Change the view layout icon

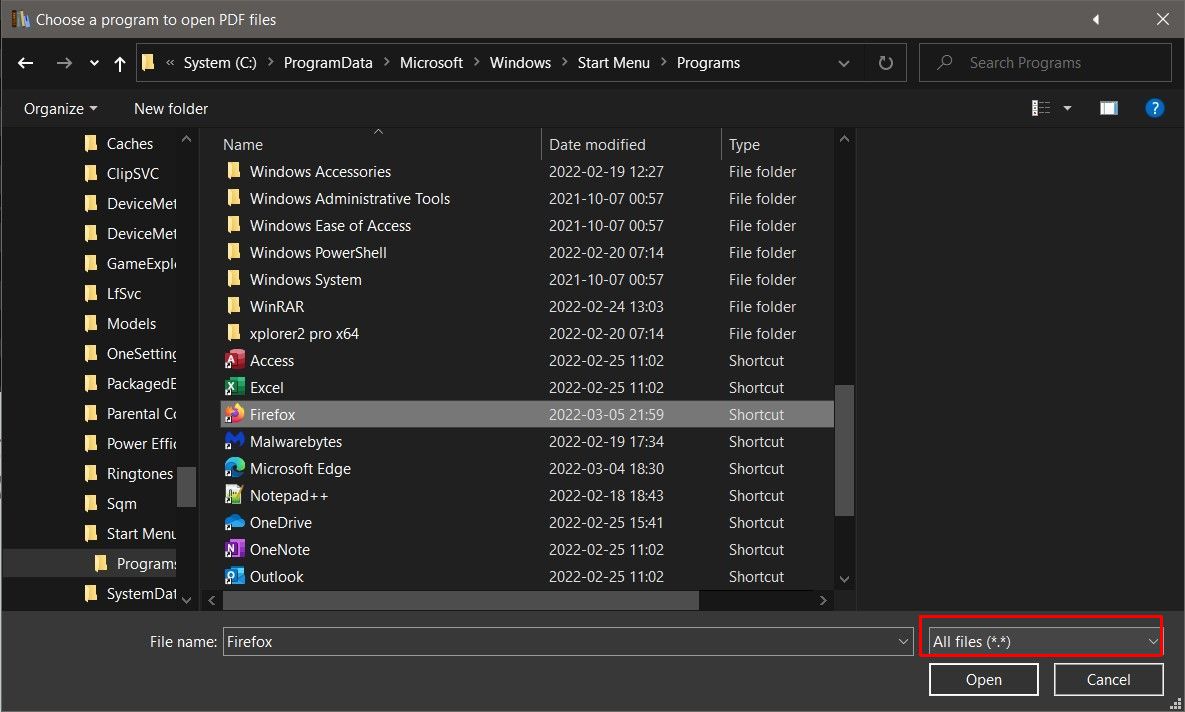(1041, 108)
